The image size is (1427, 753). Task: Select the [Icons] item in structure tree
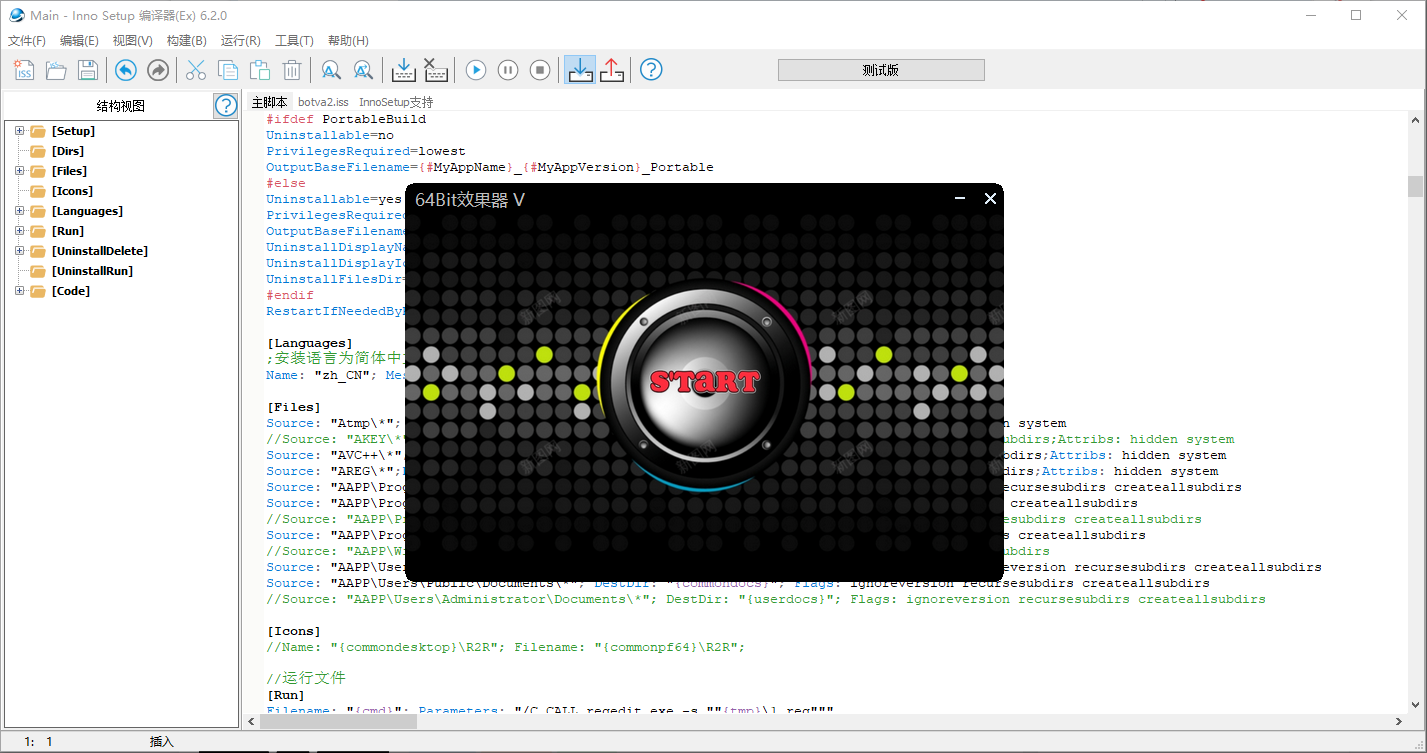tap(72, 191)
